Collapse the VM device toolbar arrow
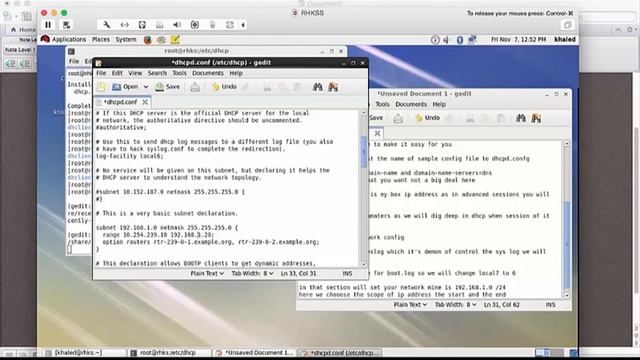The width and height of the screenshot is (640, 360). [243, 25]
